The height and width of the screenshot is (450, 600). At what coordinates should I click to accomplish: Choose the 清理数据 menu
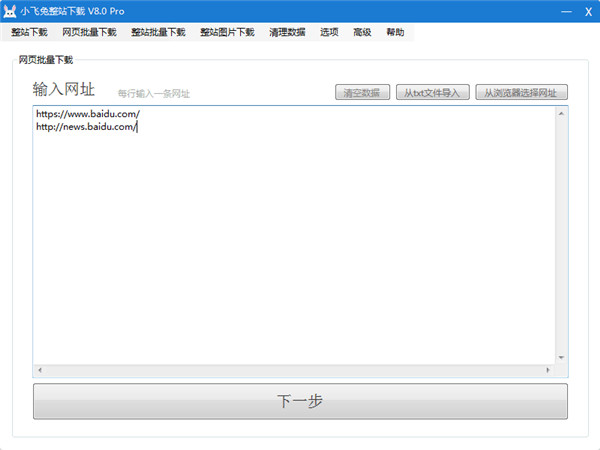click(x=287, y=32)
